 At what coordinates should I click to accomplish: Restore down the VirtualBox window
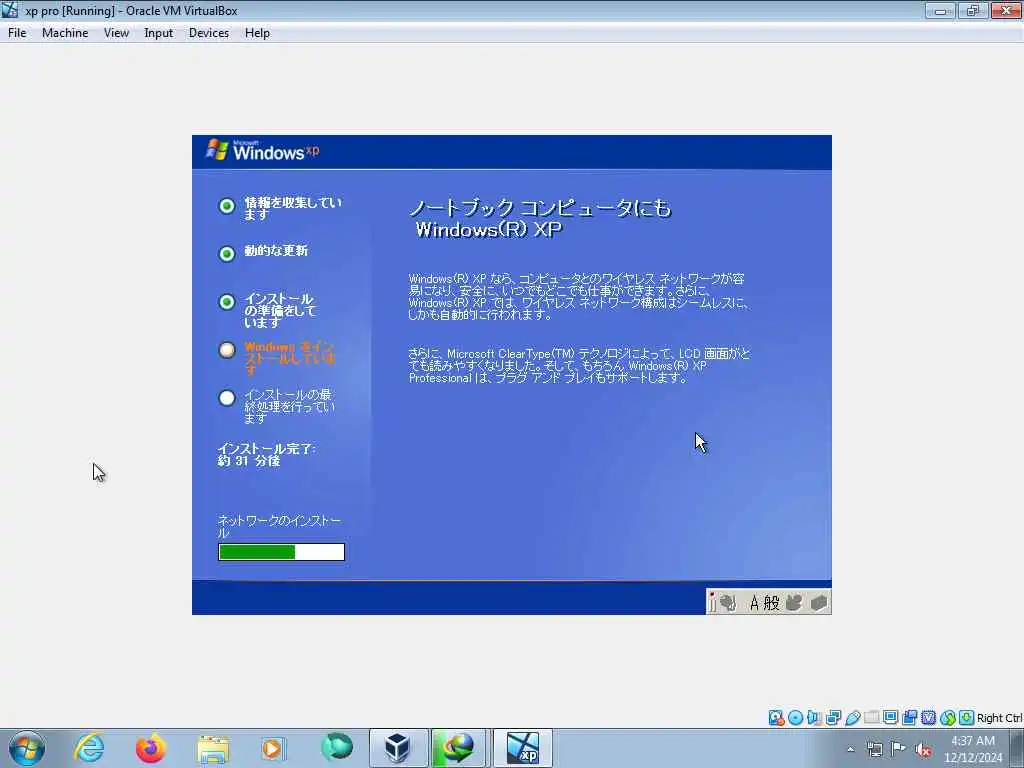click(x=972, y=10)
